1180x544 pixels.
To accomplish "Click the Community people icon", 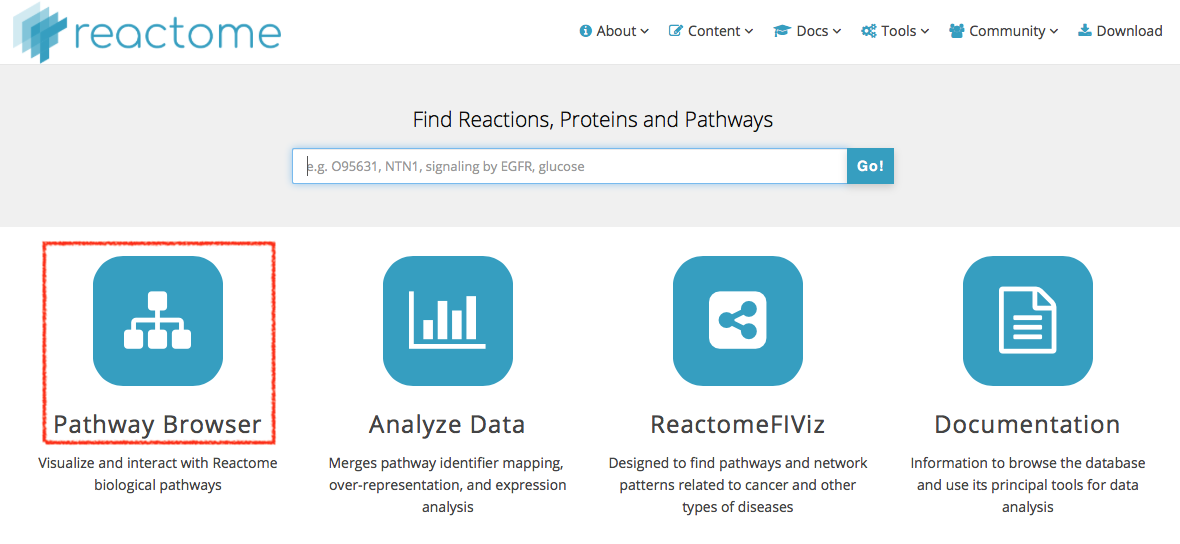I will click(957, 31).
